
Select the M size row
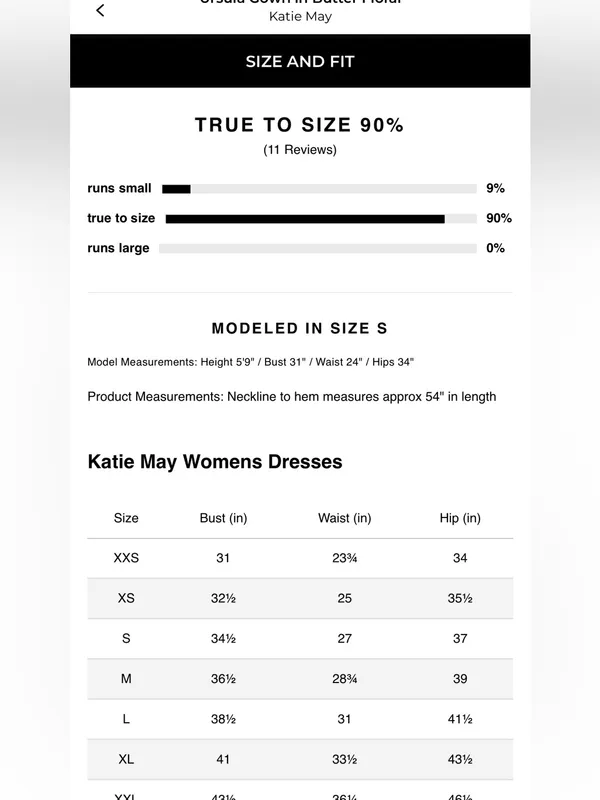tap(300, 679)
